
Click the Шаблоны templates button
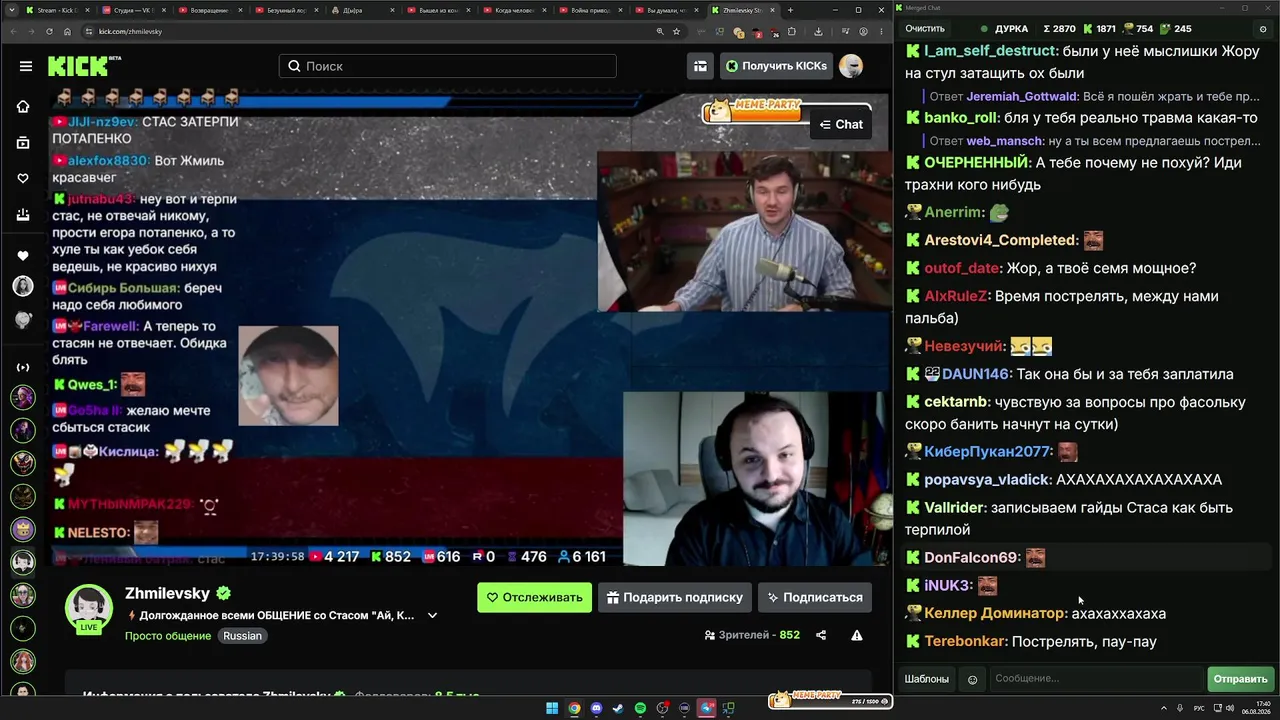pos(927,679)
